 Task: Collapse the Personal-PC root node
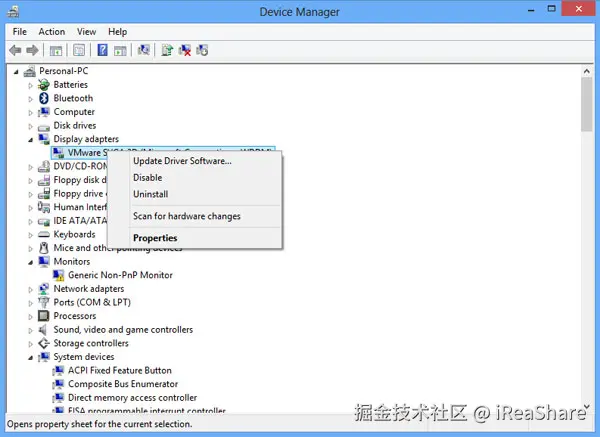pyautogui.click(x=16, y=72)
